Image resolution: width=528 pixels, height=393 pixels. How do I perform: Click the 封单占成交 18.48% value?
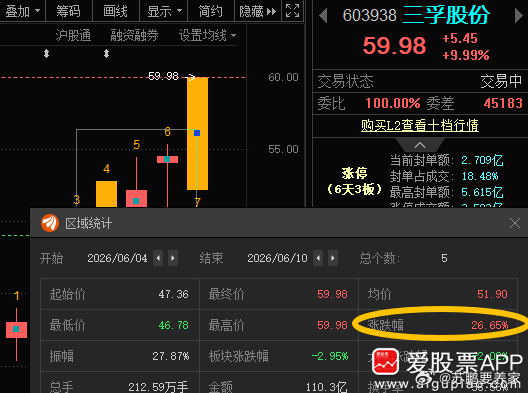(x=480, y=176)
